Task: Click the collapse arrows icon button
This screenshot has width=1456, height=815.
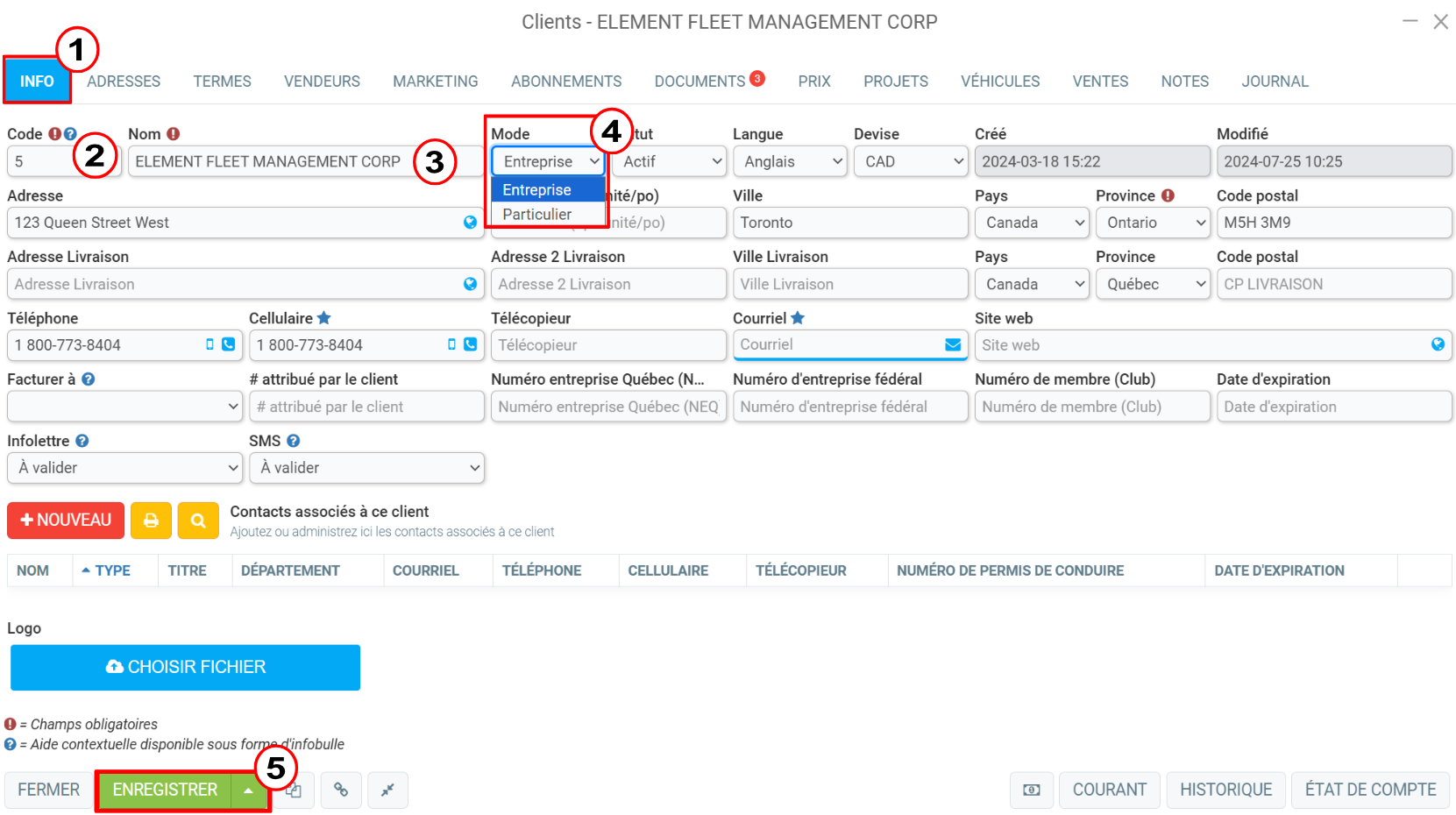Action: pyautogui.click(x=387, y=790)
